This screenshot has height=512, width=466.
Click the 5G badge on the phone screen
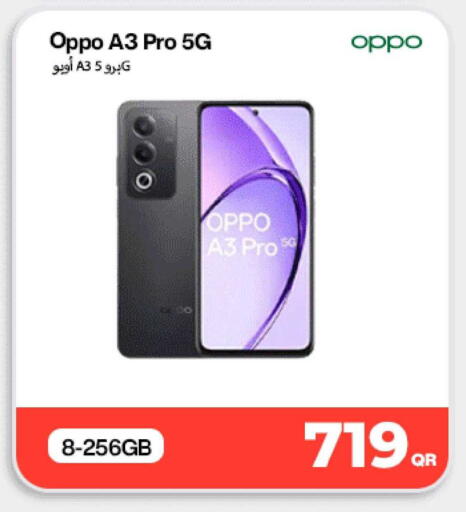pyautogui.click(x=289, y=243)
